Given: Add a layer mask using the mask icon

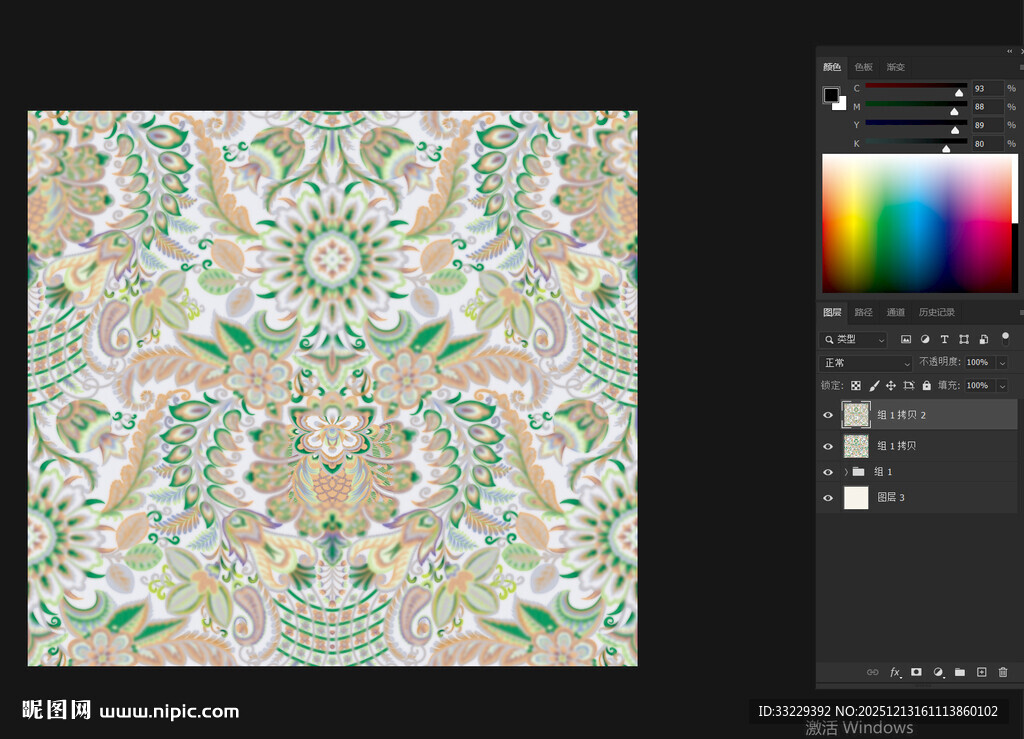Looking at the screenshot, I should (916, 672).
